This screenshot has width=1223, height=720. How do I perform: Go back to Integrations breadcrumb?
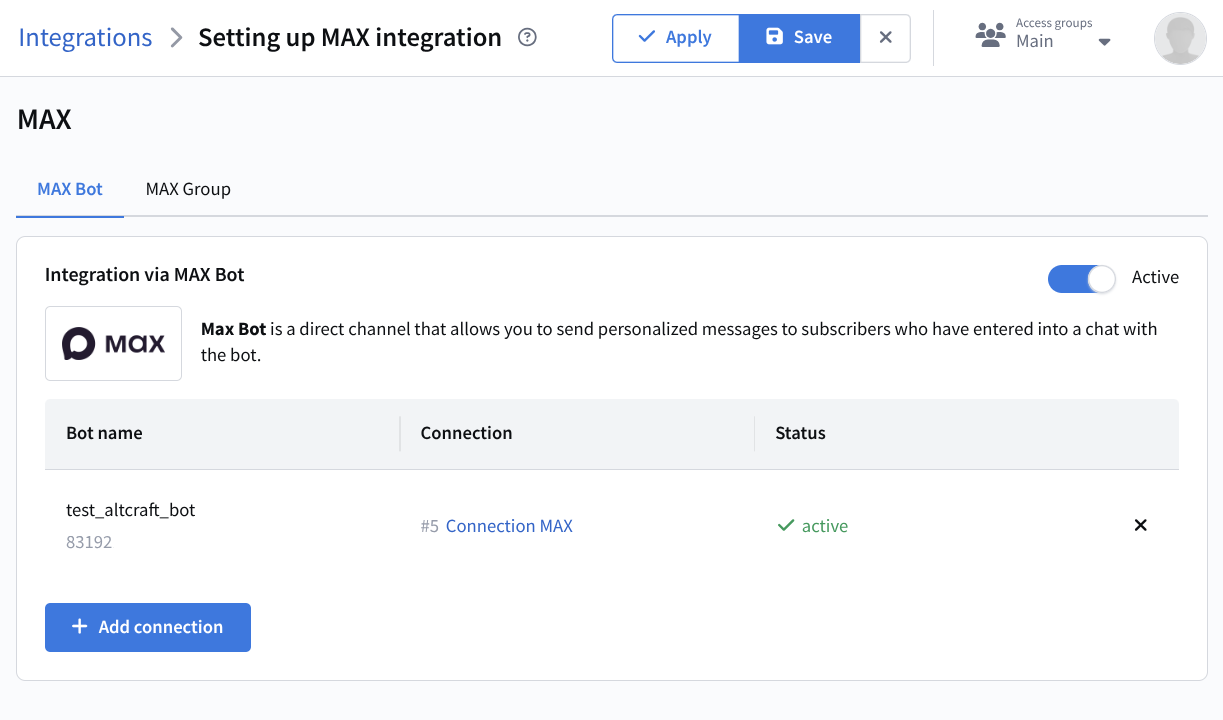point(86,38)
